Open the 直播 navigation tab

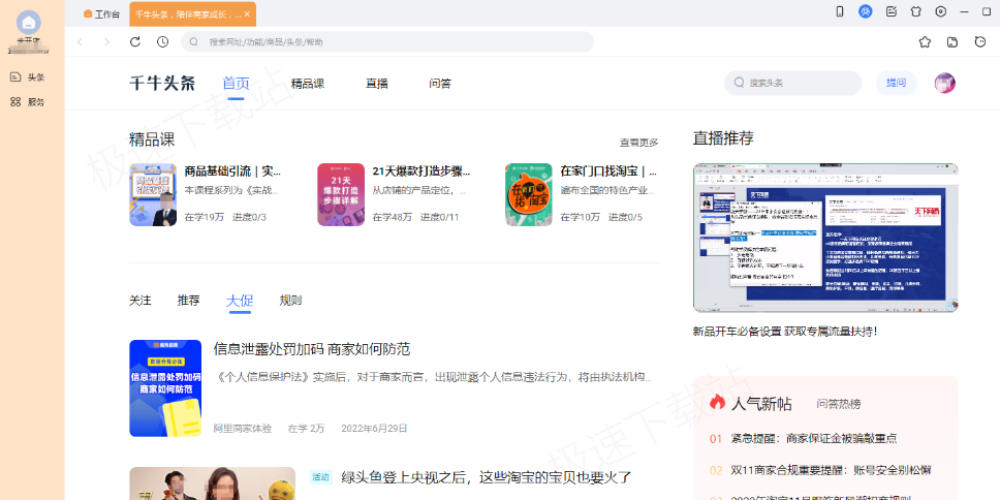(376, 84)
